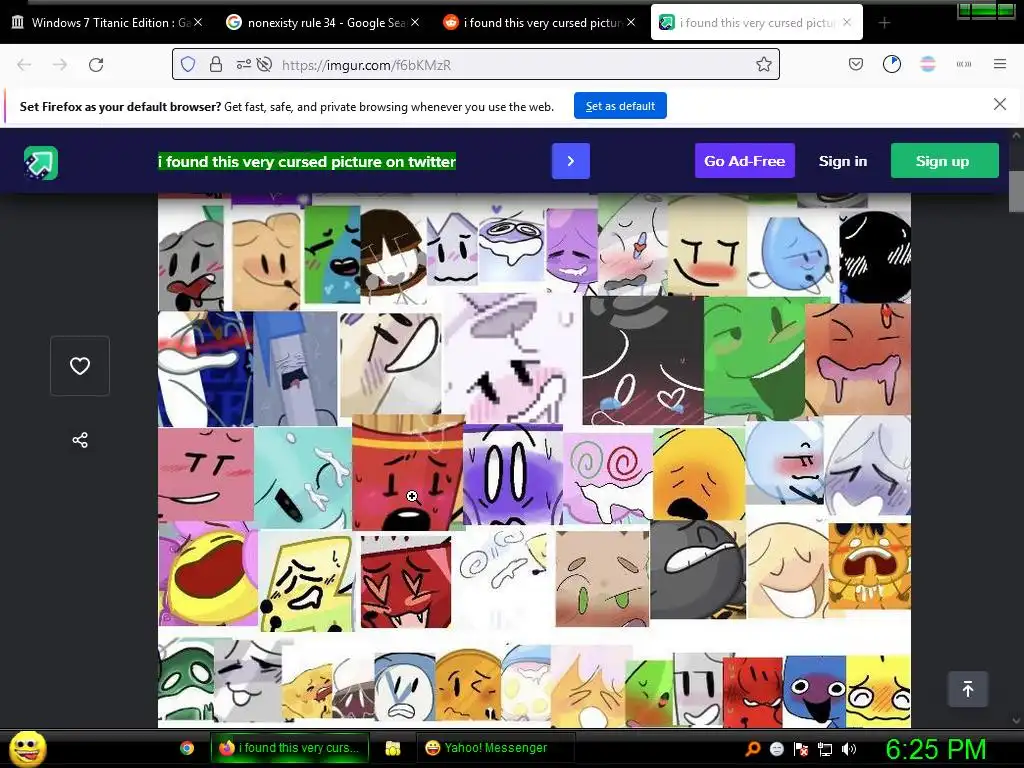This screenshot has width=1024, height=768.
Task: Open Yahoo! Messenger taskbar button
Action: coord(495,748)
